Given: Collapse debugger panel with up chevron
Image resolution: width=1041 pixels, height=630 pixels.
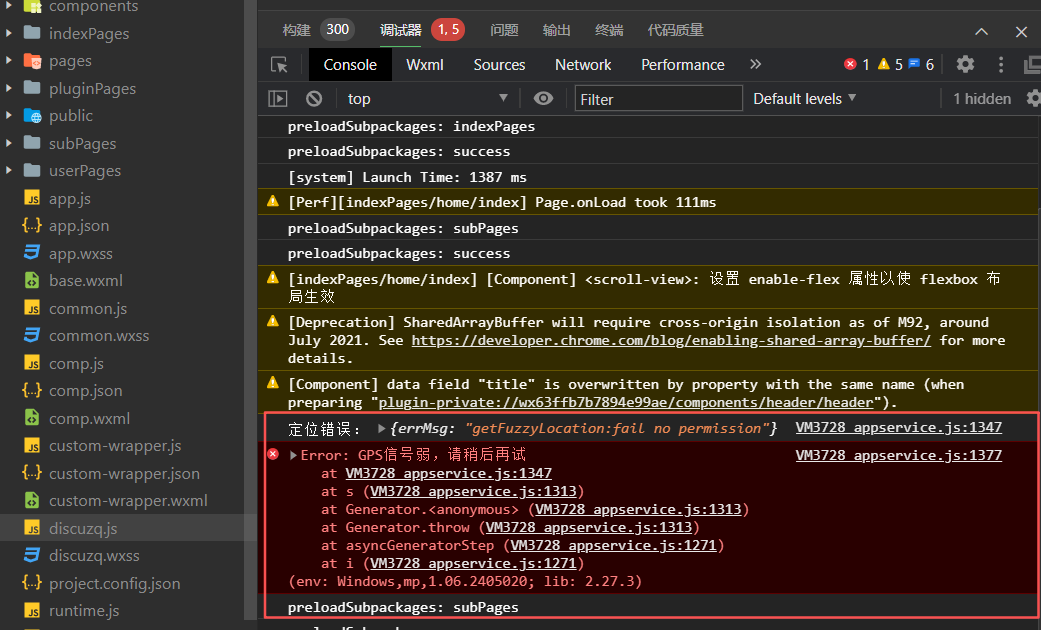Looking at the screenshot, I should click(x=981, y=31).
